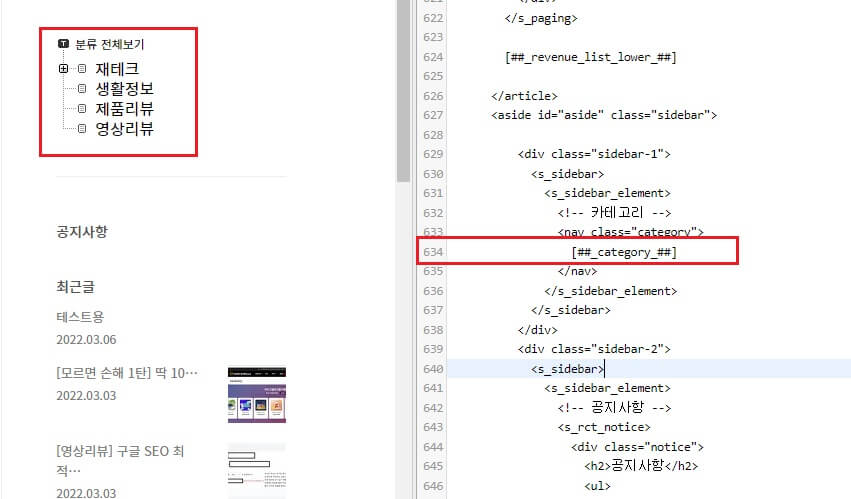Image resolution: width=851 pixels, height=499 pixels.
Task: Click the </nav> code line
Action: 577,271
